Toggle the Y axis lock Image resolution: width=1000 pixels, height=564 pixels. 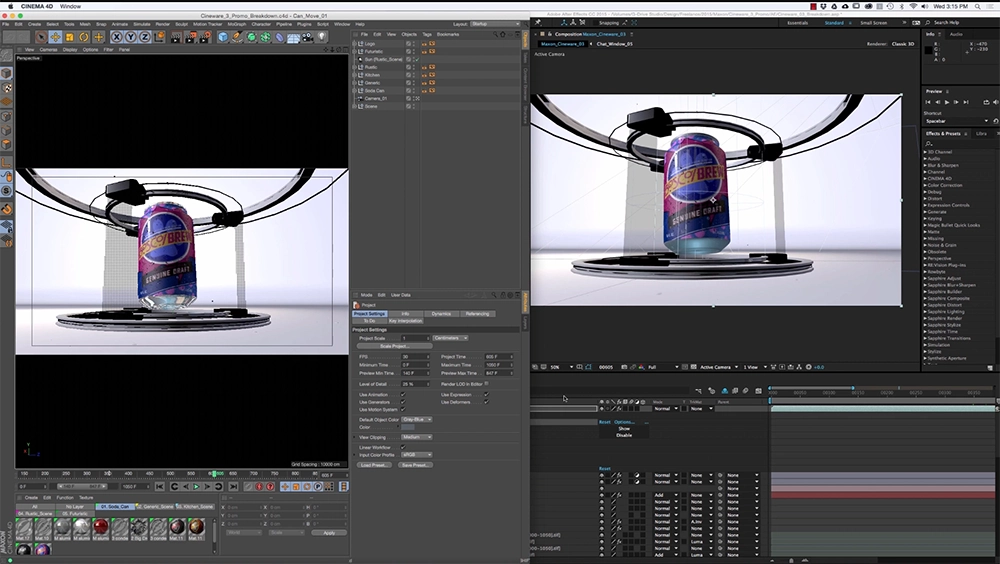click(131, 37)
